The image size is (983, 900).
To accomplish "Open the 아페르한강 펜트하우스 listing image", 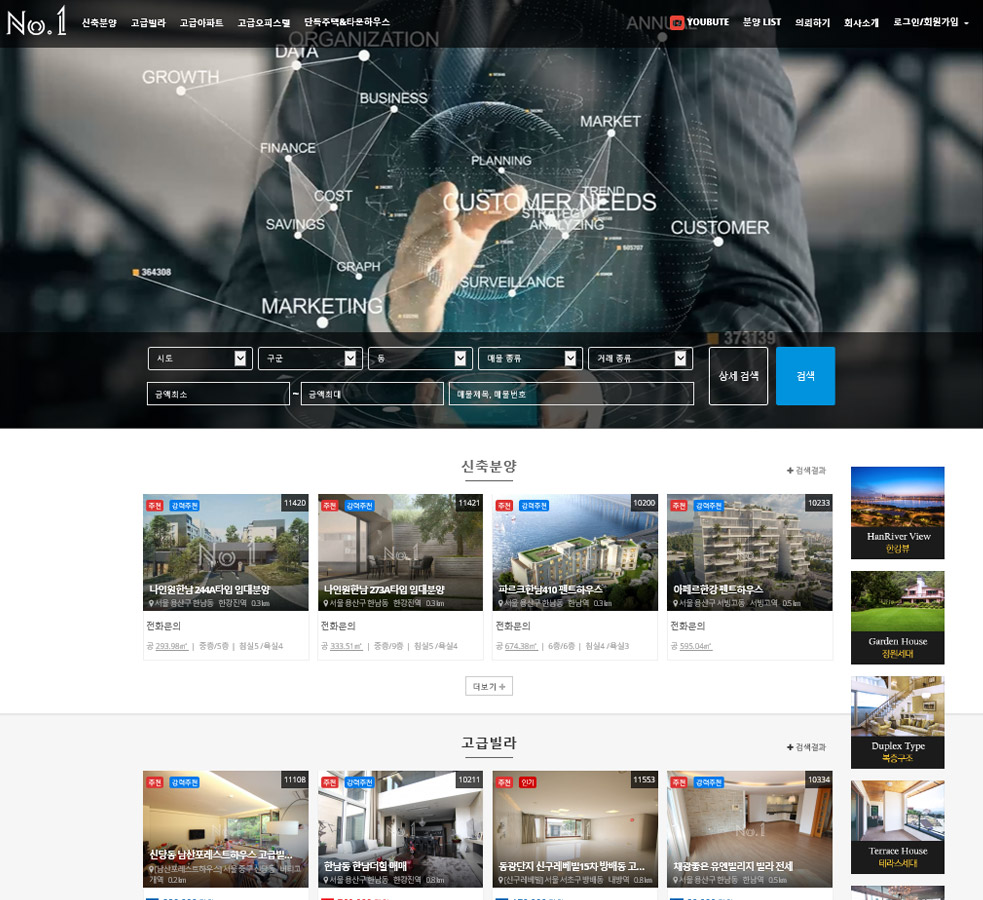I will pyautogui.click(x=750, y=552).
